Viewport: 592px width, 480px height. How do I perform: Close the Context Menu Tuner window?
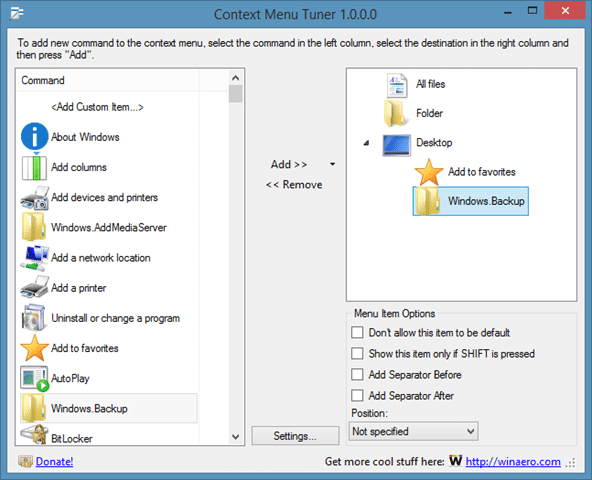click(565, 11)
